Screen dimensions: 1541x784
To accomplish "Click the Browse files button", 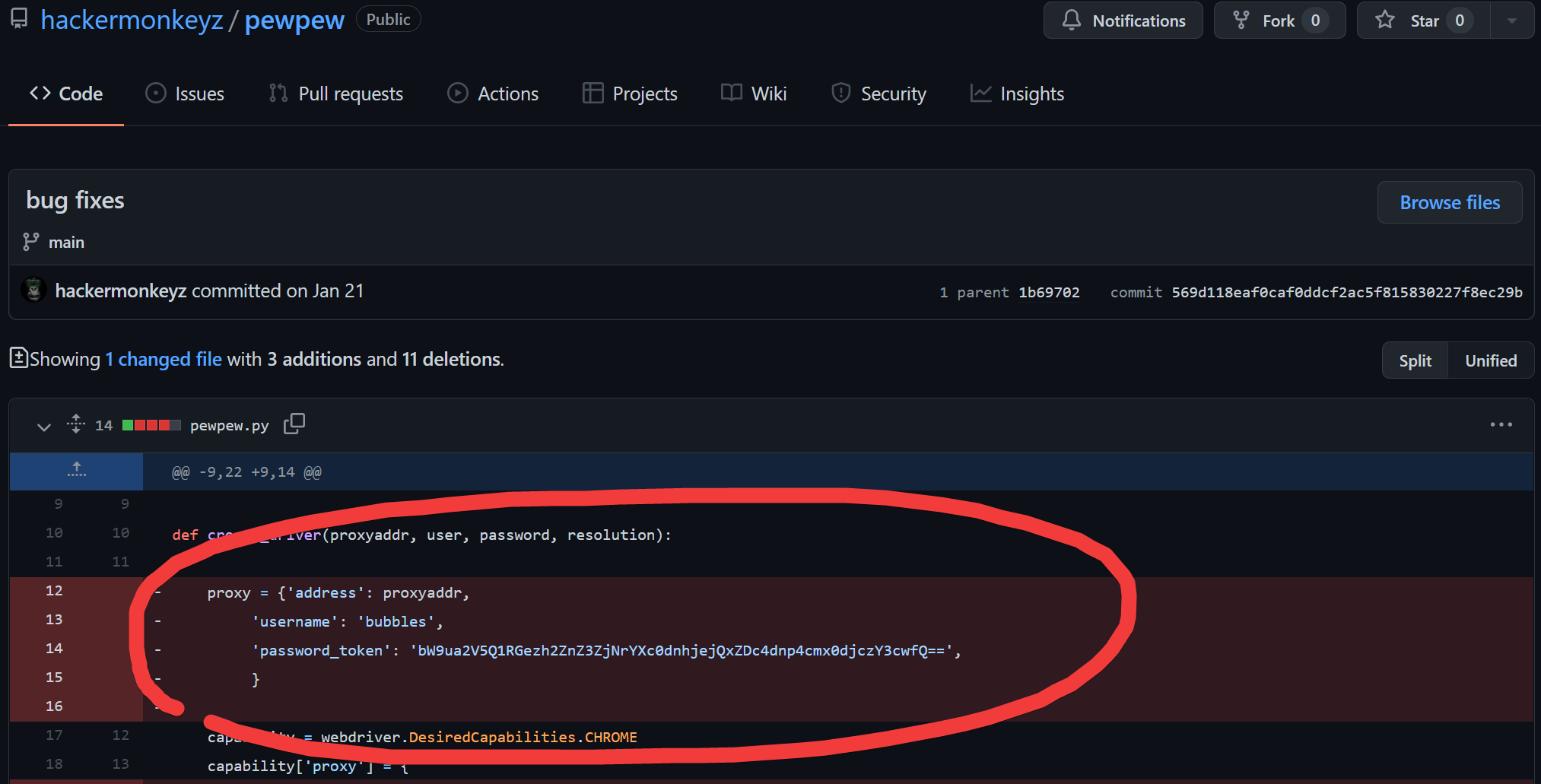I will pyautogui.click(x=1449, y=202).
